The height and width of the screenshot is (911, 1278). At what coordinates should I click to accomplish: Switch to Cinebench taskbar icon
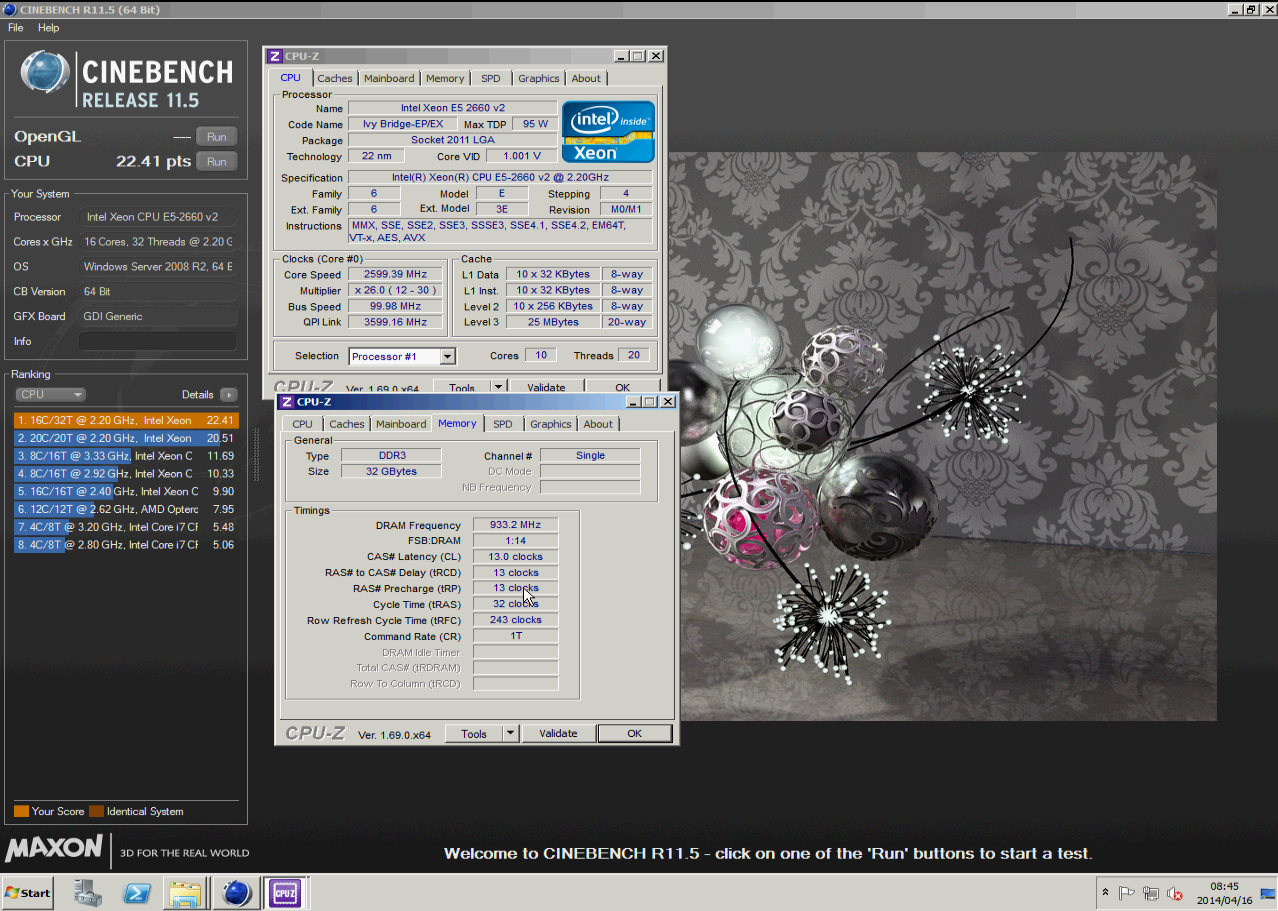click(x=237, y=893)
